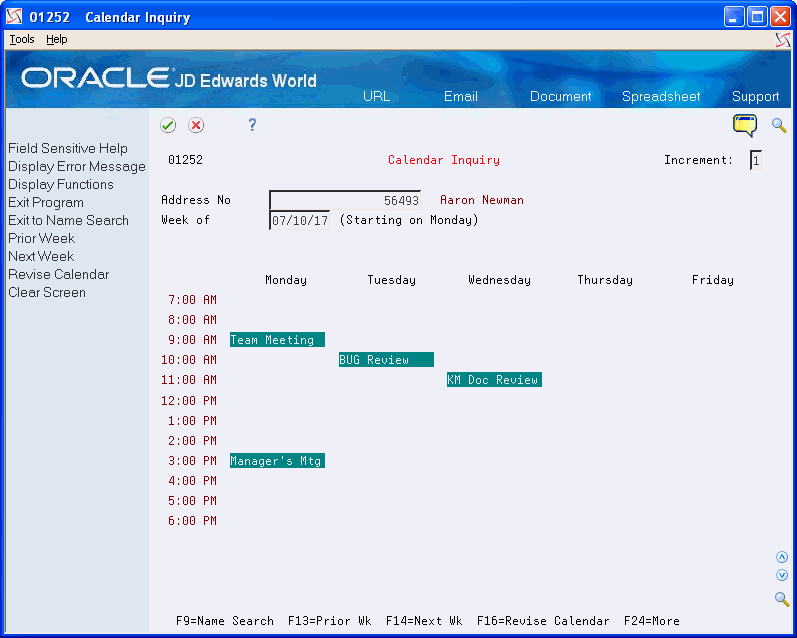This screenshot has height=638, width=797.
Task: Open the Spreadsheet link in banner
Action: (x=661, y=97)
